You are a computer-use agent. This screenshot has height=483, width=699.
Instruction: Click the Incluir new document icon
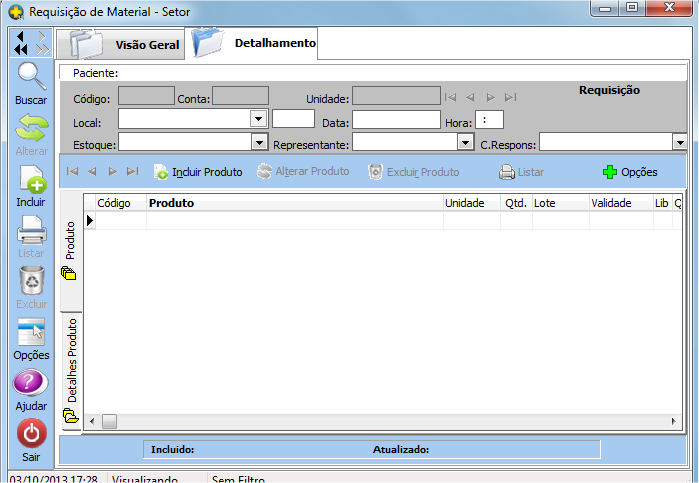[31, 180]
